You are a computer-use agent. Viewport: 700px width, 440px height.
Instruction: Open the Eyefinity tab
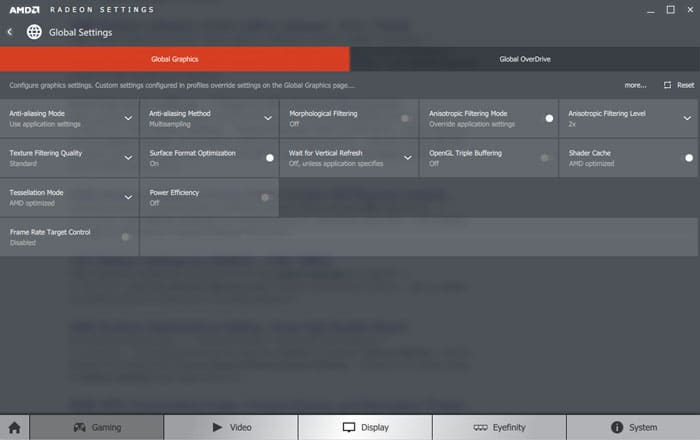[x=500, y=427]
